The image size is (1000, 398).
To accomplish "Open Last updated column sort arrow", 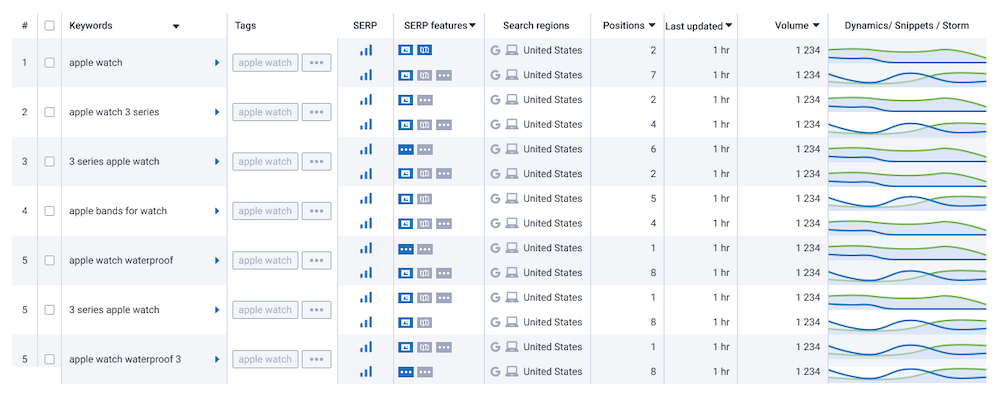I will click(729, 26).
